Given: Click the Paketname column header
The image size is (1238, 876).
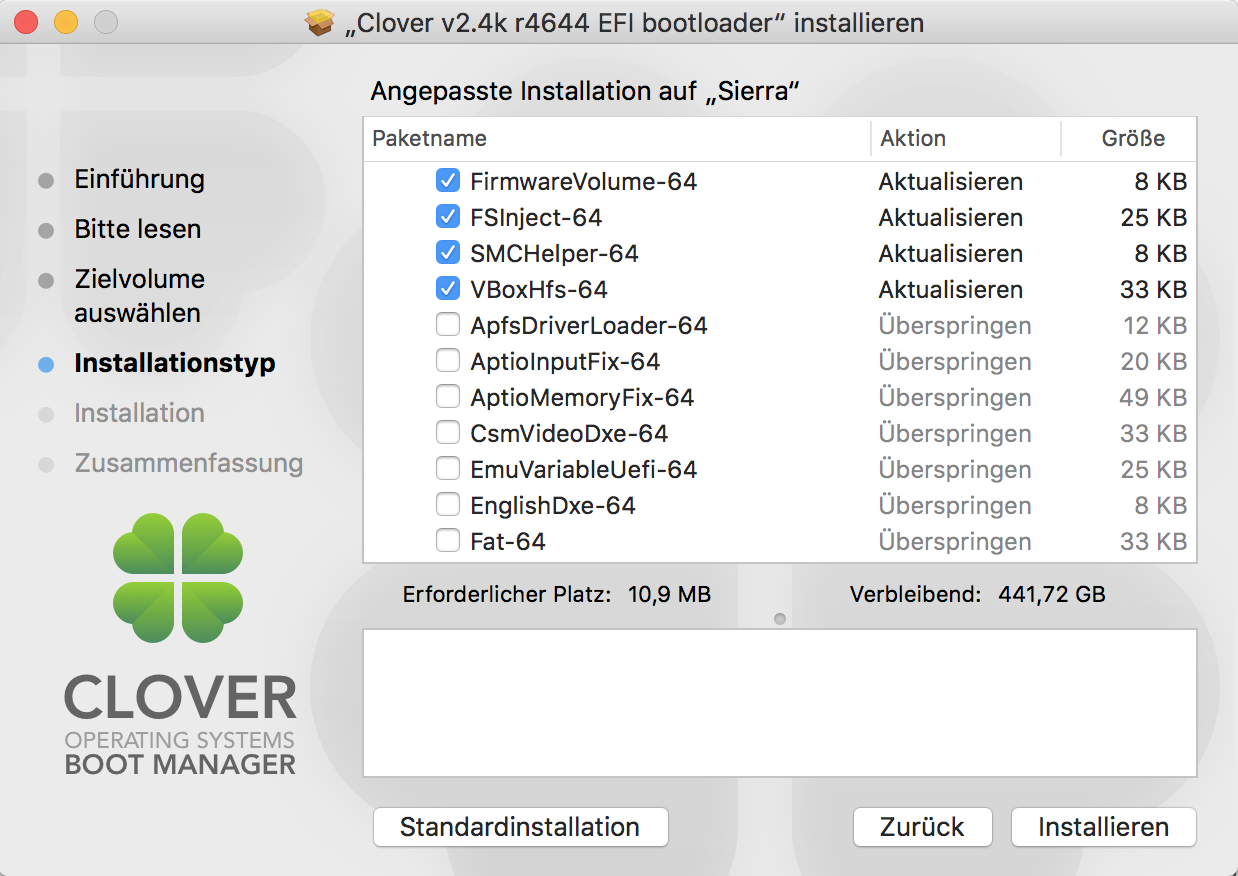Looking at the screenshot, I should (617, 138).
